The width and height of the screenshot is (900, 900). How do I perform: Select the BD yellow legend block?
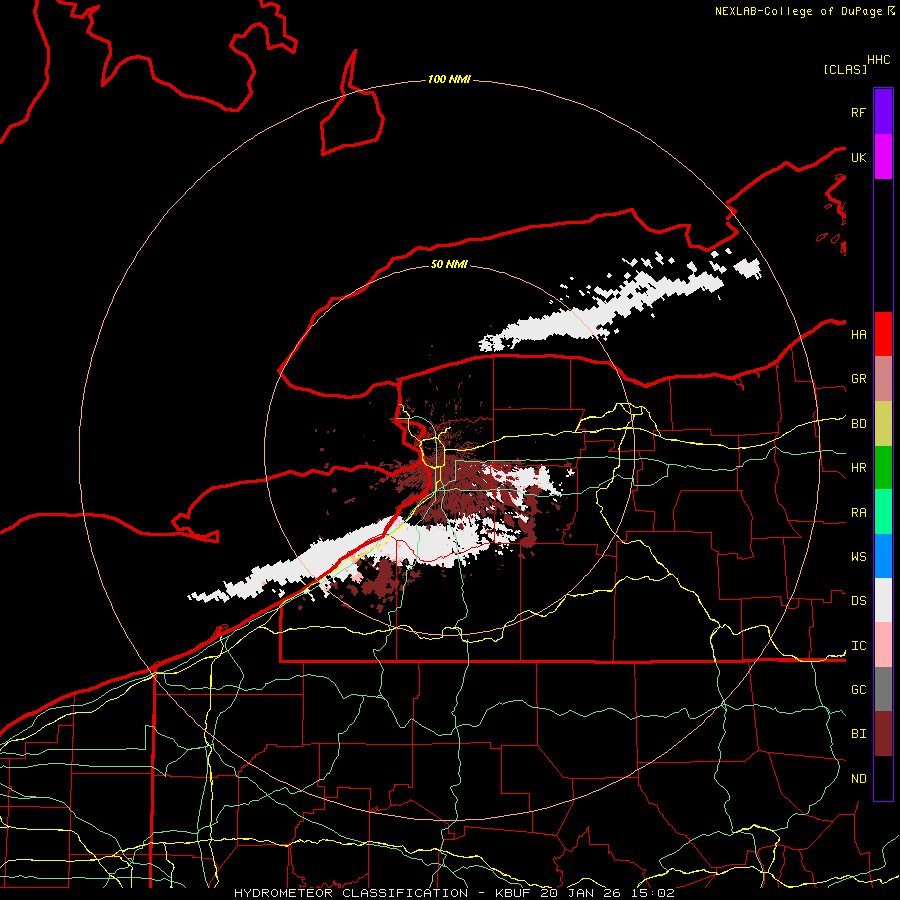point(883,424)
